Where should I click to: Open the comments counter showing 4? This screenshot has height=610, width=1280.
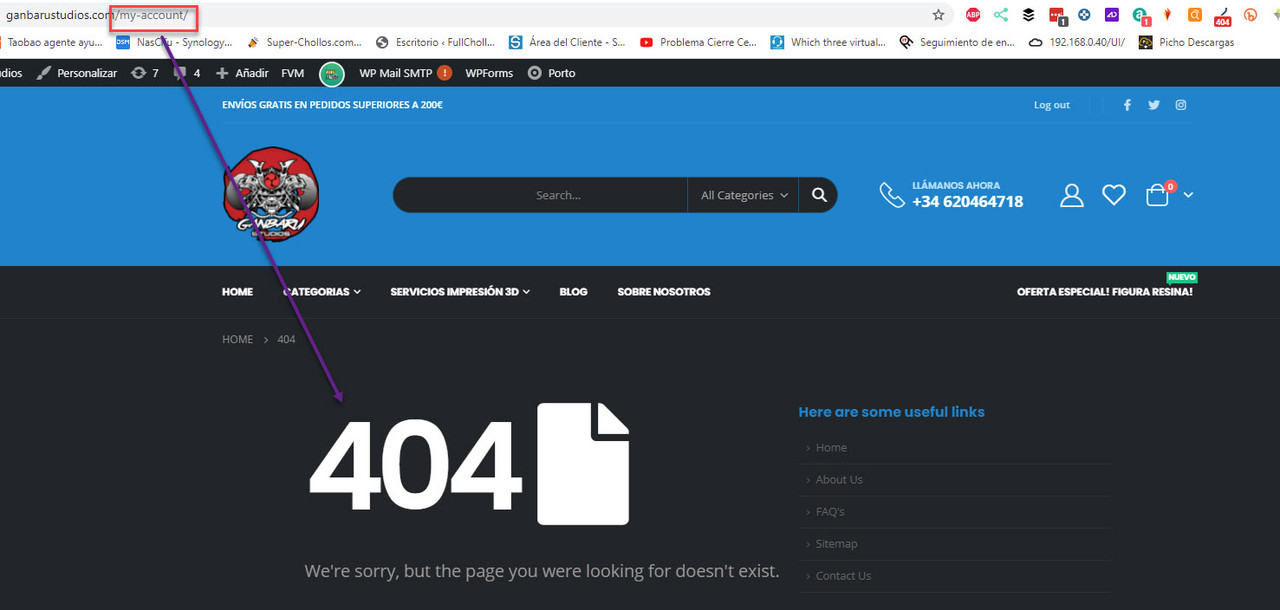[x=187, y=73]
